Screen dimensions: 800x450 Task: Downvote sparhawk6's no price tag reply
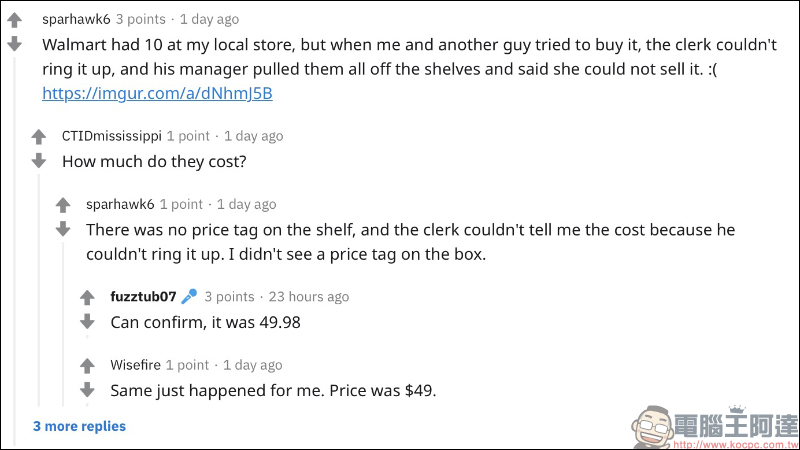point(62,229)
